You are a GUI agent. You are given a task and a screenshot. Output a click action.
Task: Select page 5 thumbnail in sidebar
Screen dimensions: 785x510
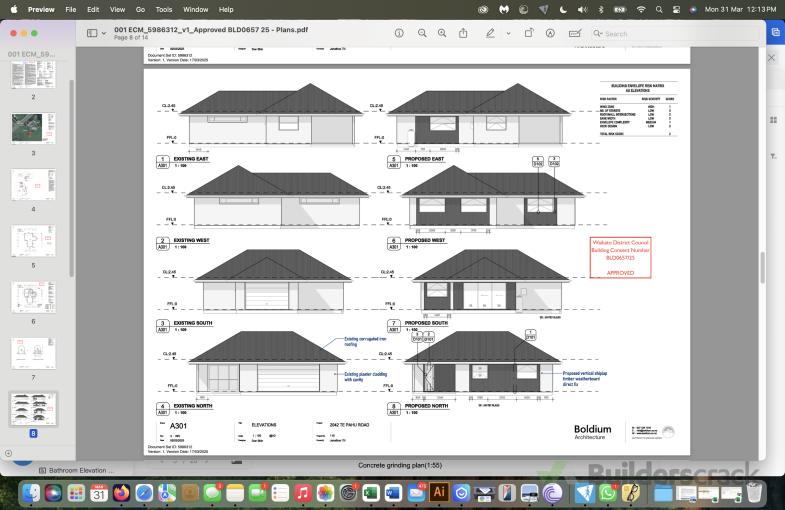(33, 242)
